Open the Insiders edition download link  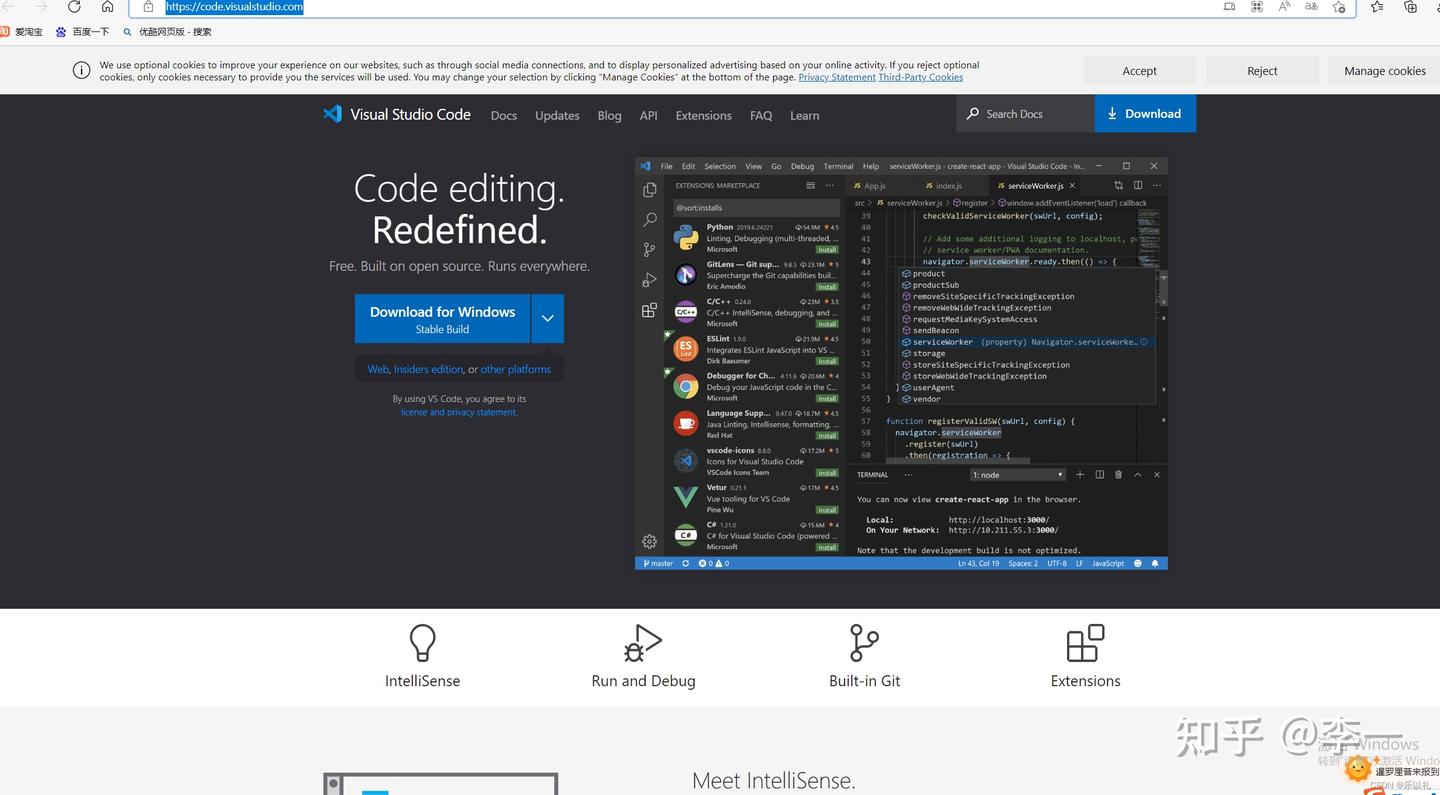point(428,368)
